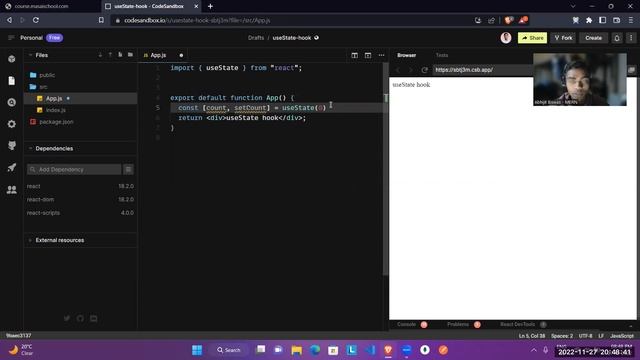Screen dimensions: 640x360
Task: Expand the bottom devtools panel chevron
Action: (x=631, y=326)
